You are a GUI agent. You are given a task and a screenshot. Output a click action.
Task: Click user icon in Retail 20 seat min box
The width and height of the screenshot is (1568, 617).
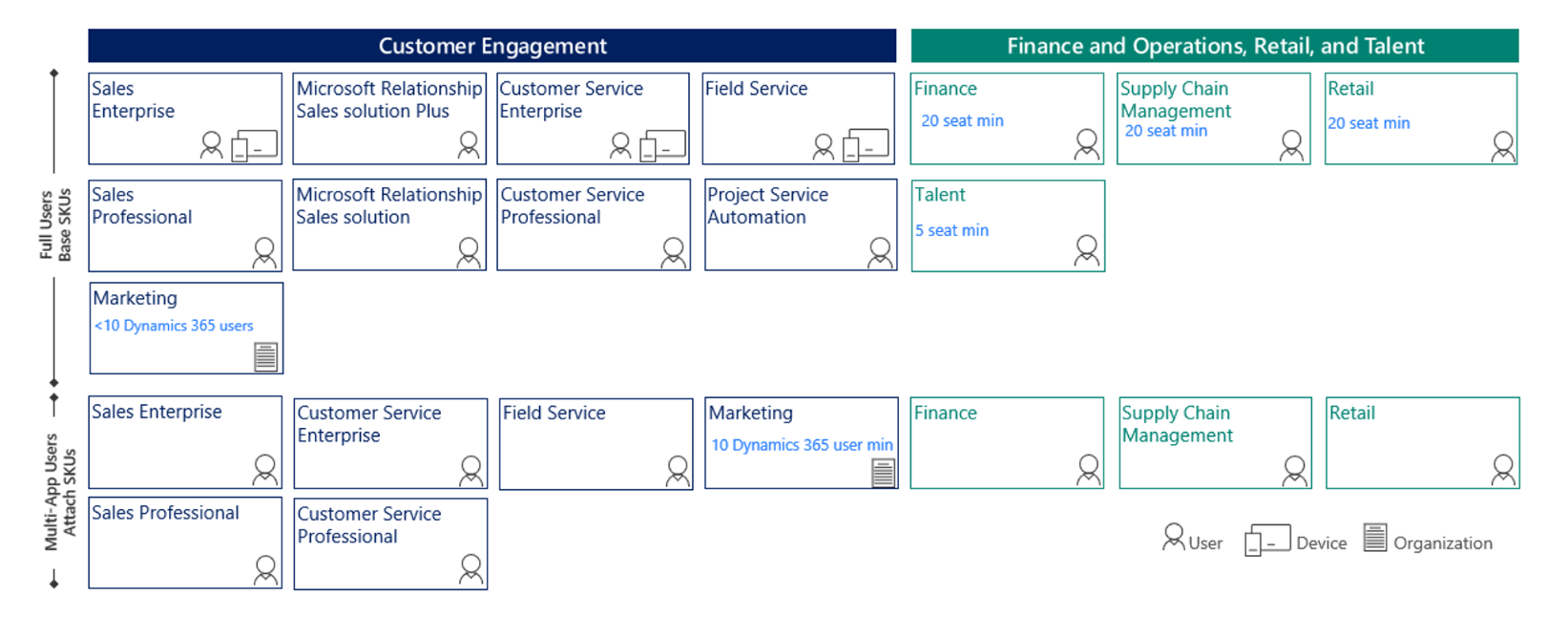[1503, 146]
